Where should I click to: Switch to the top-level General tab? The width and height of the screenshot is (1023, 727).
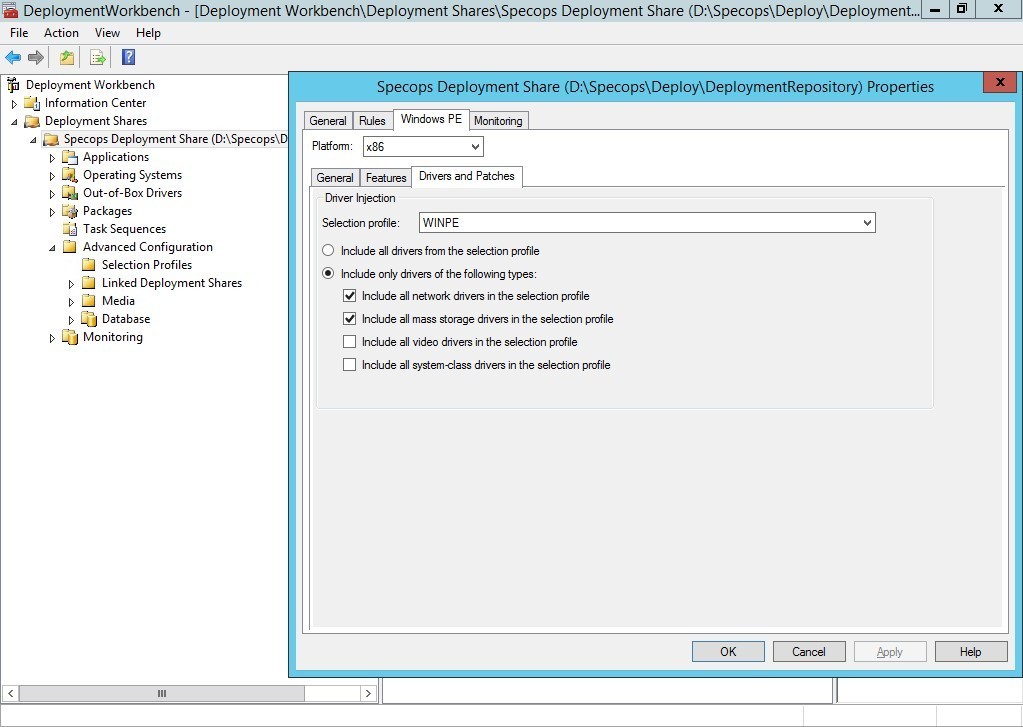pos(328,121)
